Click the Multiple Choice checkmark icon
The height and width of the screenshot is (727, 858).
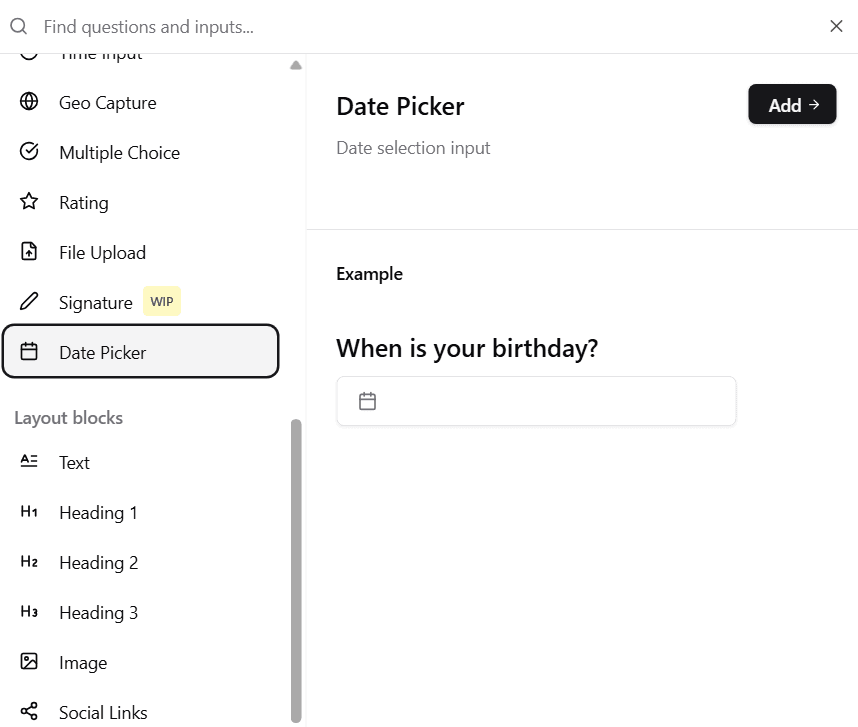point(27,152)
